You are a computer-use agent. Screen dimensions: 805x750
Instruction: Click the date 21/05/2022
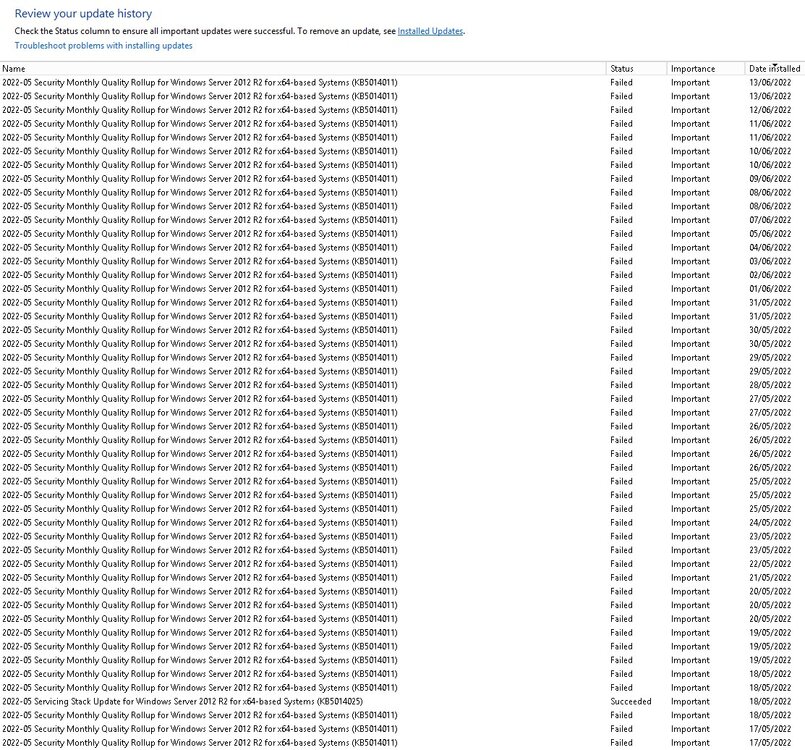click(770, 578)
